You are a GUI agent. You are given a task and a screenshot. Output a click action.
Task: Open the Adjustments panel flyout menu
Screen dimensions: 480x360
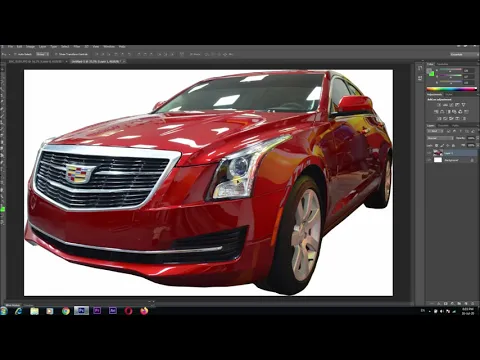pos(478,95)
